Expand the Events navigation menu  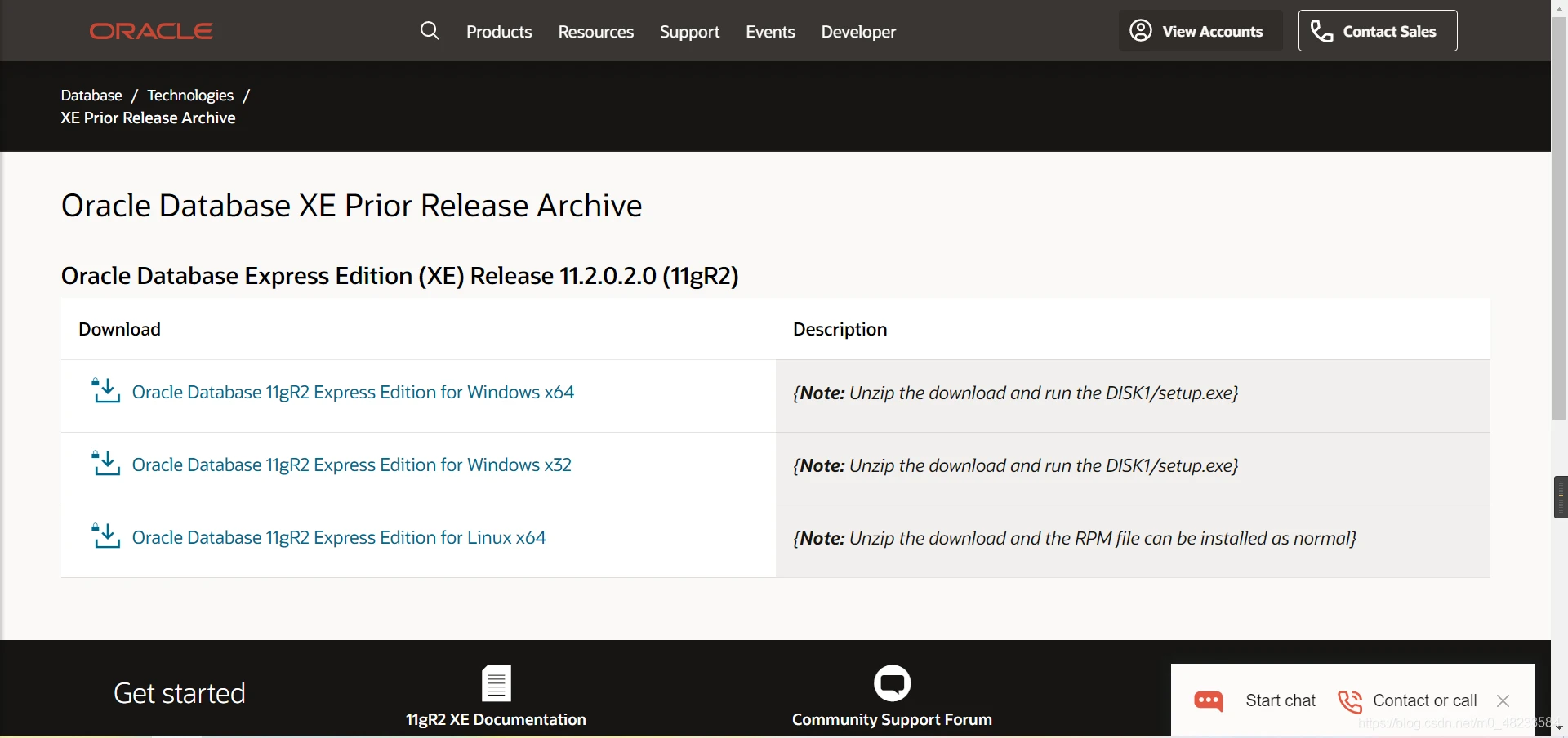click(770, 32)
